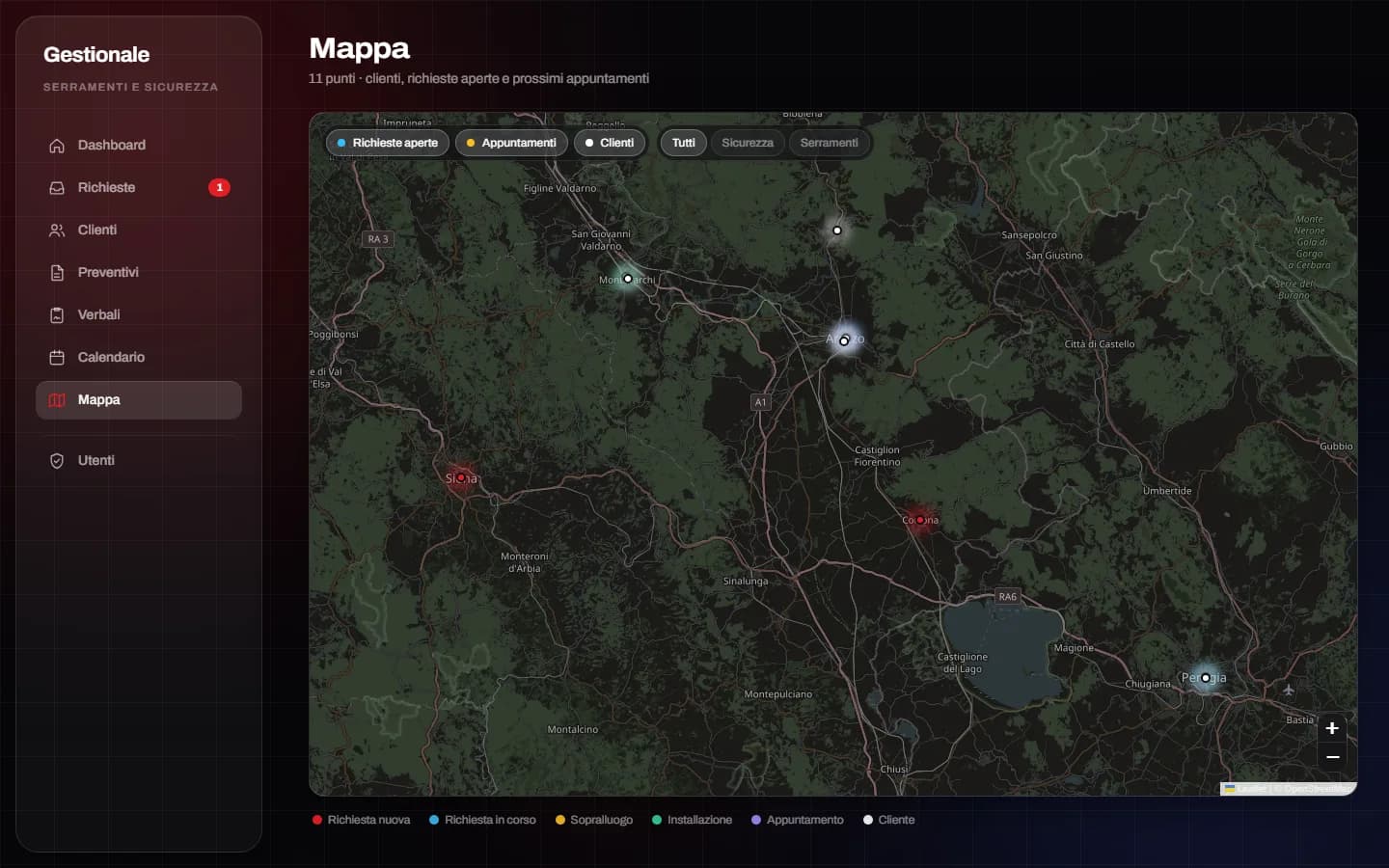
Task: Click the Cliente legend entry
Action: click(889, 820)
